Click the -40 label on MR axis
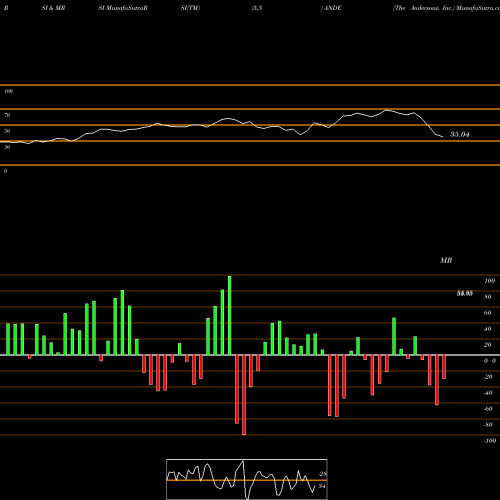Image resolution: width=500 pixels, height=500 pixels. (x=488, y=393)
